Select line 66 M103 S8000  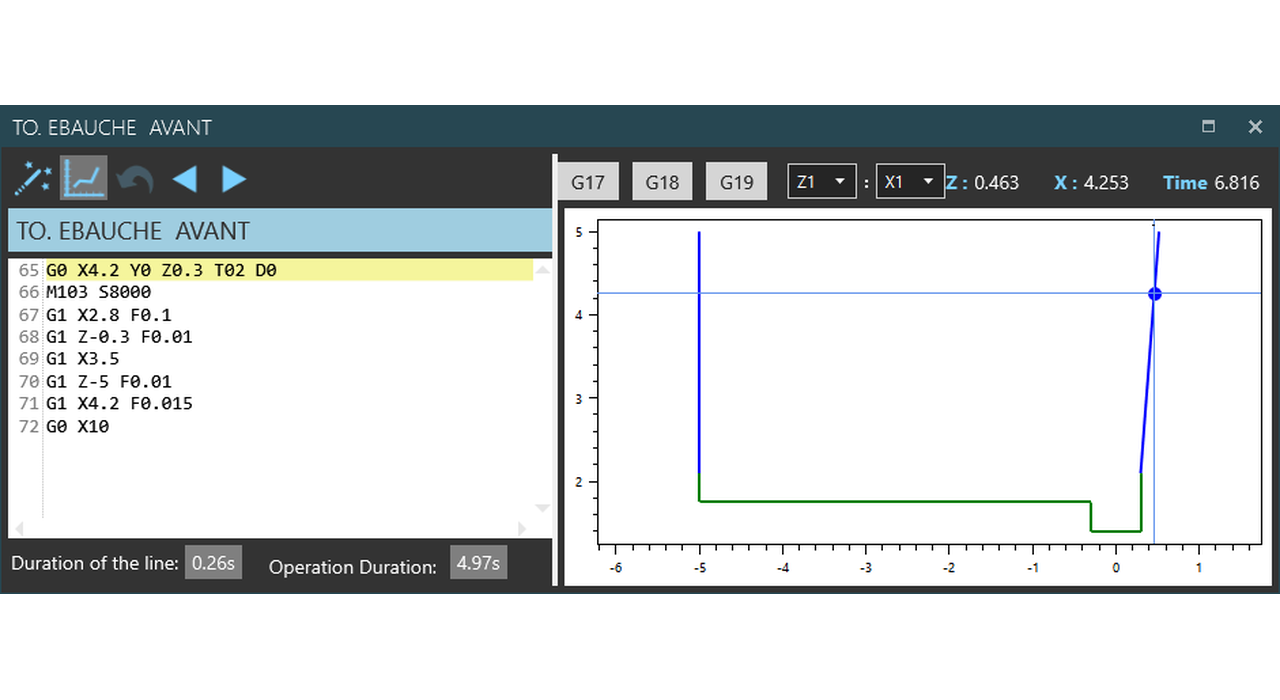tap(99, 292)
